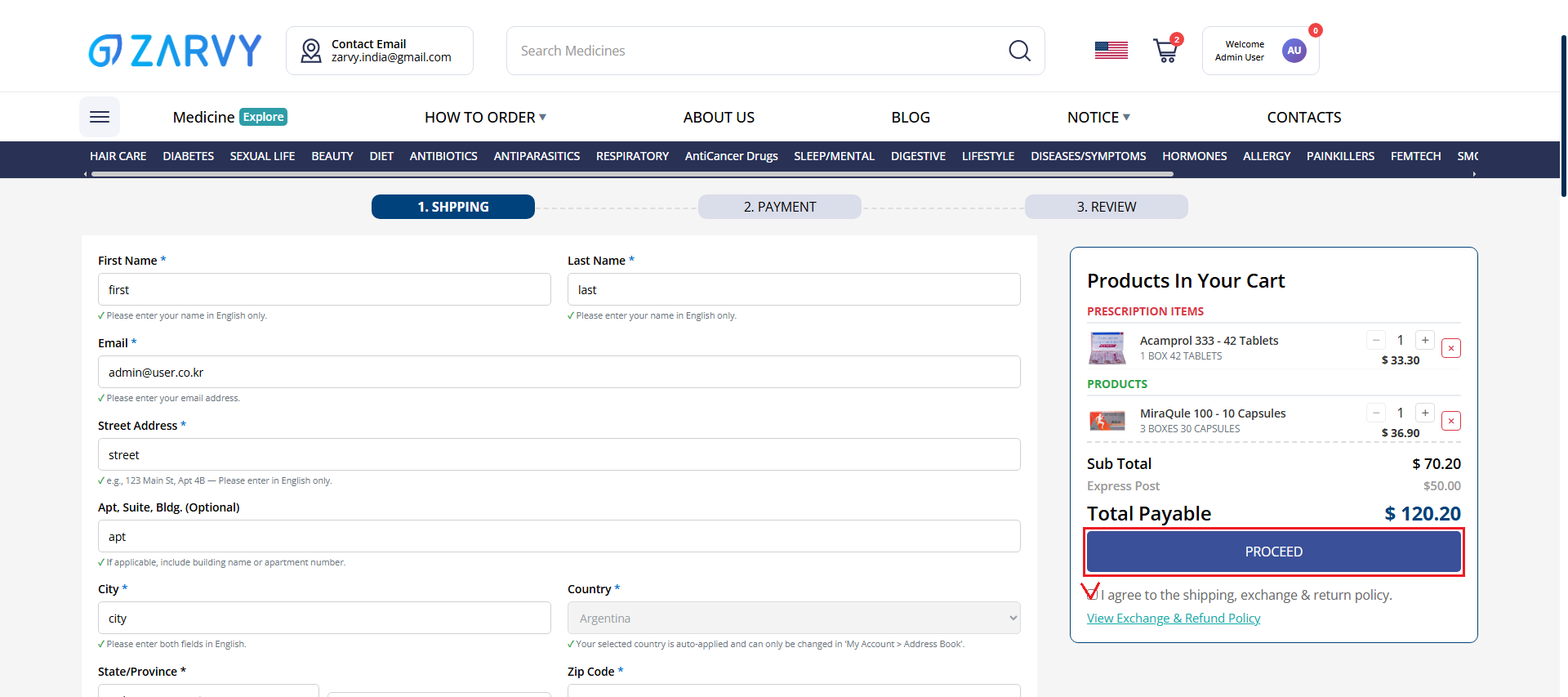Viewport: 1568px width, 697px height.
Task: Increase MiraQule 100 quantity
Action: [1425, 413]
